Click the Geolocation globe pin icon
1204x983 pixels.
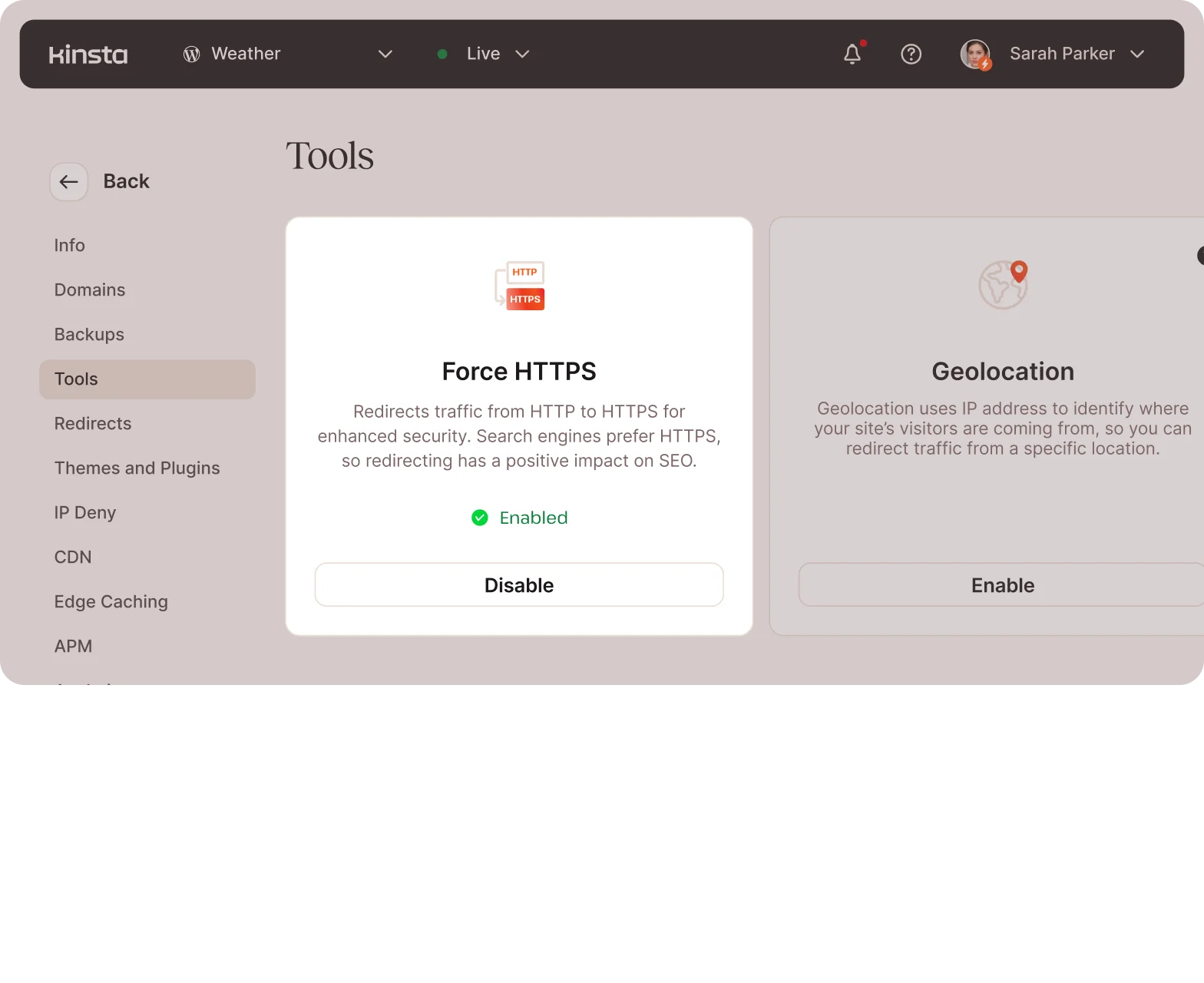tap(1003, 285)
